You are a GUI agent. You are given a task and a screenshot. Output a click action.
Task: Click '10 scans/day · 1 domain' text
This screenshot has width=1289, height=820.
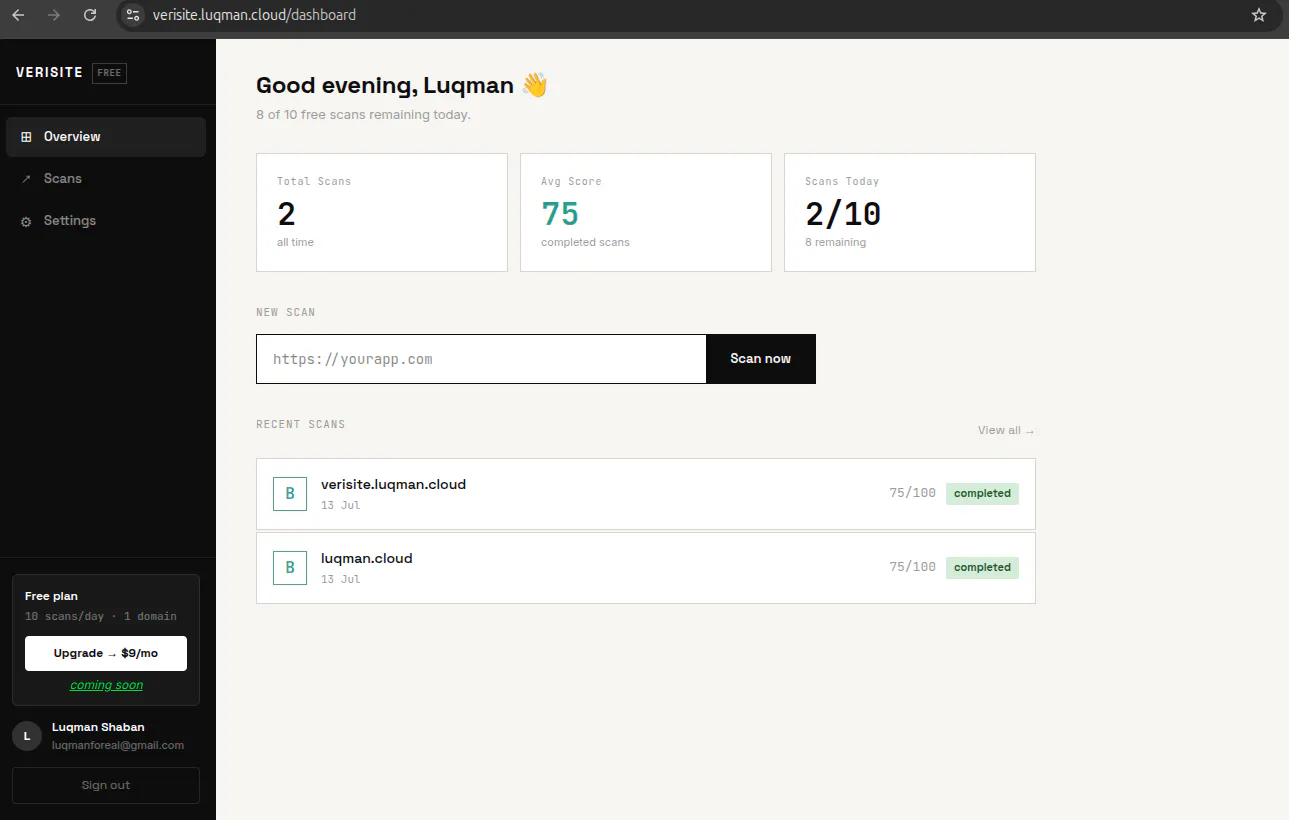pos(101,616)
